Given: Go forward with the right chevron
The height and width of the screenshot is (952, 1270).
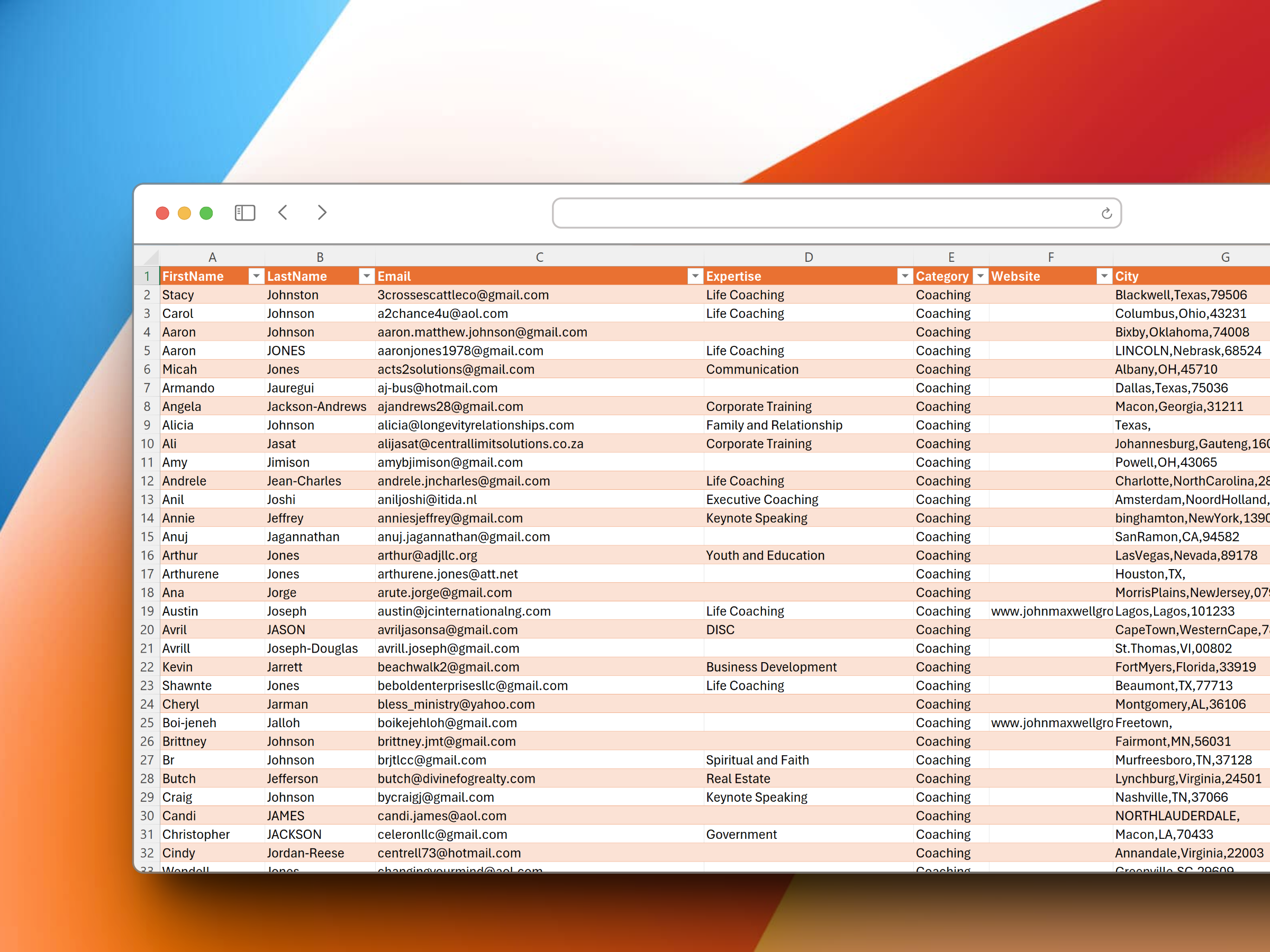Looking at the screenshot, I should coord(322,213).
